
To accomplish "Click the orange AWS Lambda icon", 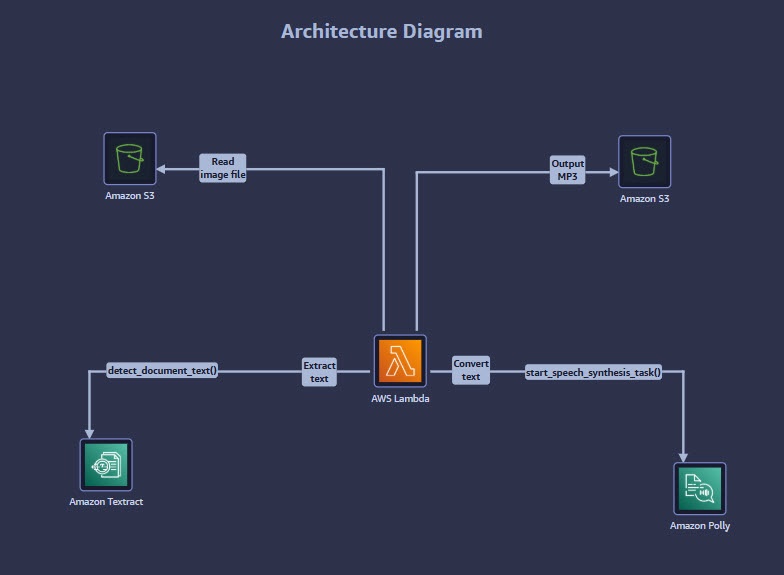I will click(400, 361).
